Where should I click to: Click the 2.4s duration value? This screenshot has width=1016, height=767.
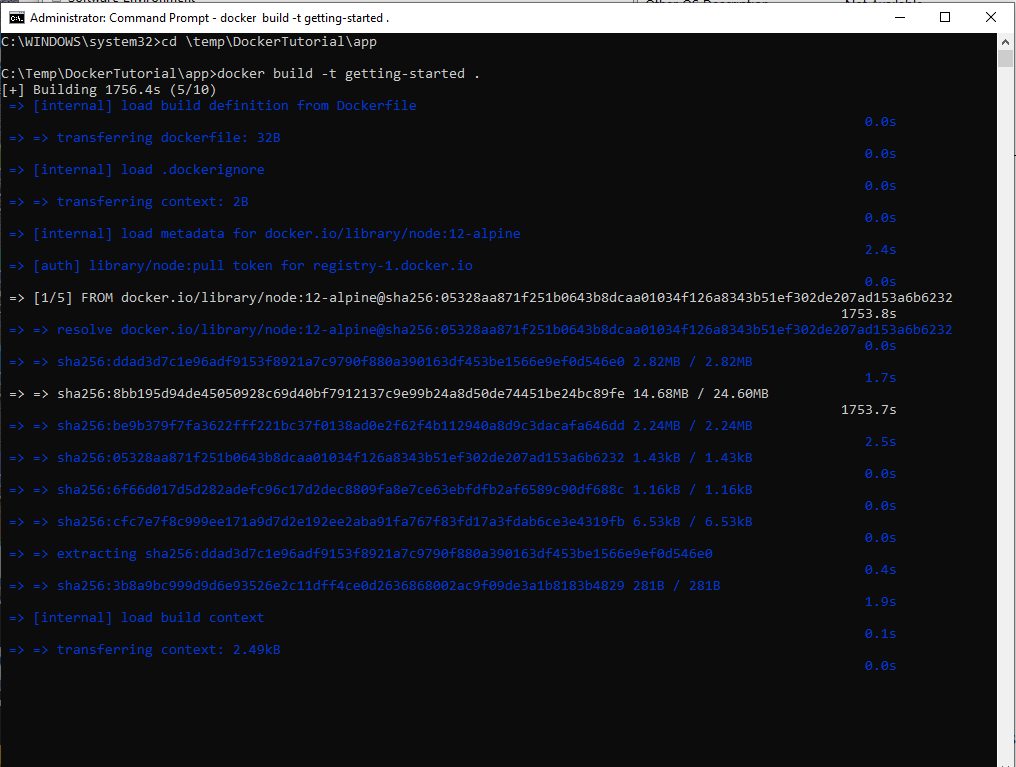(x=881, y=250)
